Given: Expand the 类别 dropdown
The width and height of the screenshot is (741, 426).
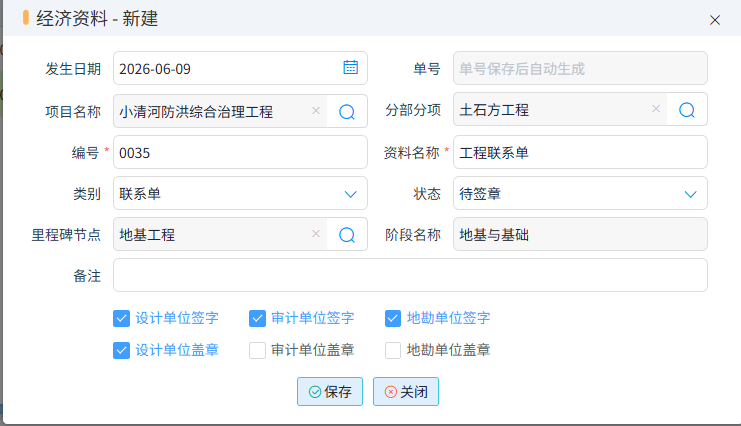Looking at the screenshot, I should (x=350, y=194).
